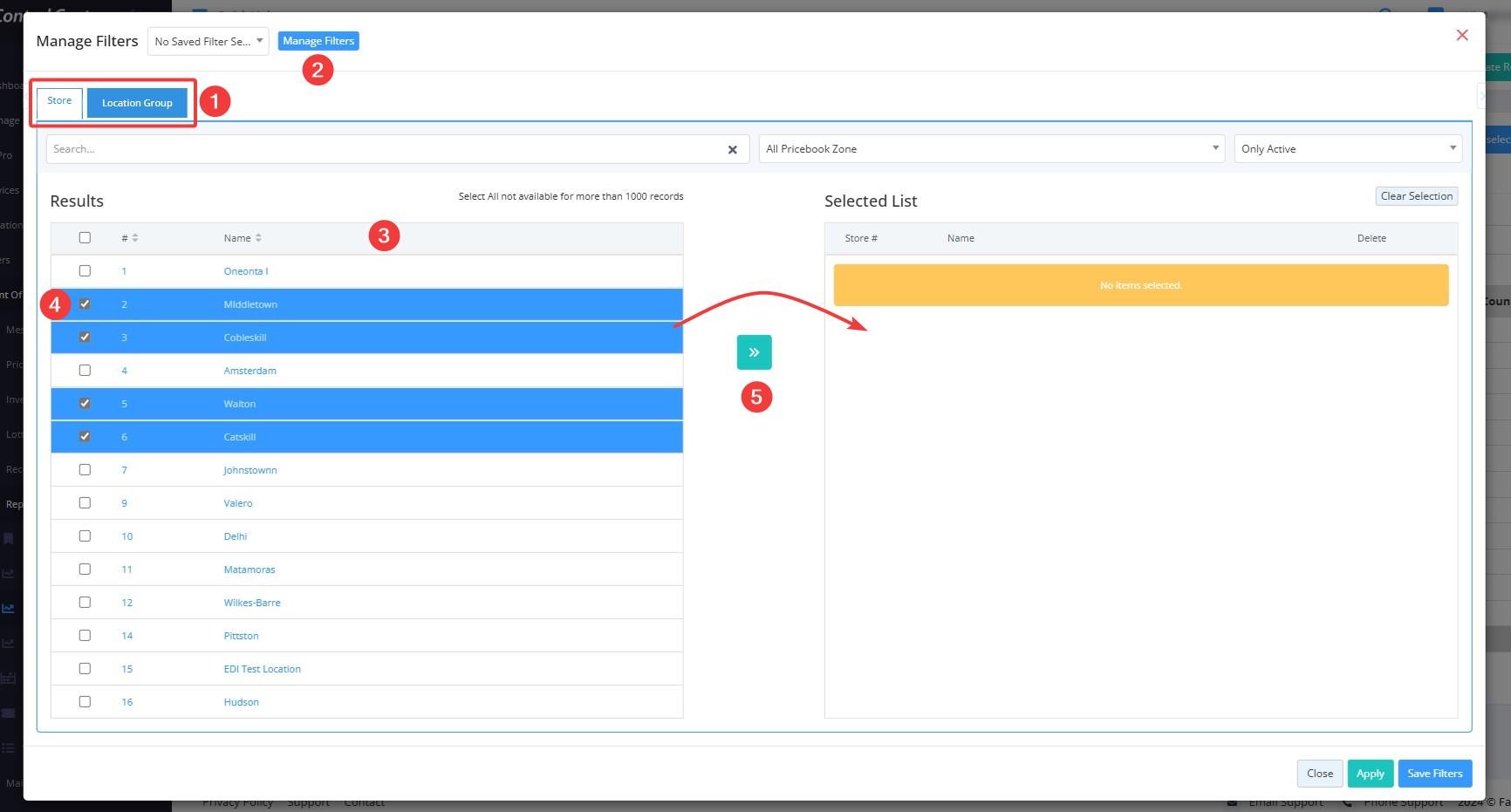Sort results by the # column arrows
The image size is (1511, 812).
point(135,238)
